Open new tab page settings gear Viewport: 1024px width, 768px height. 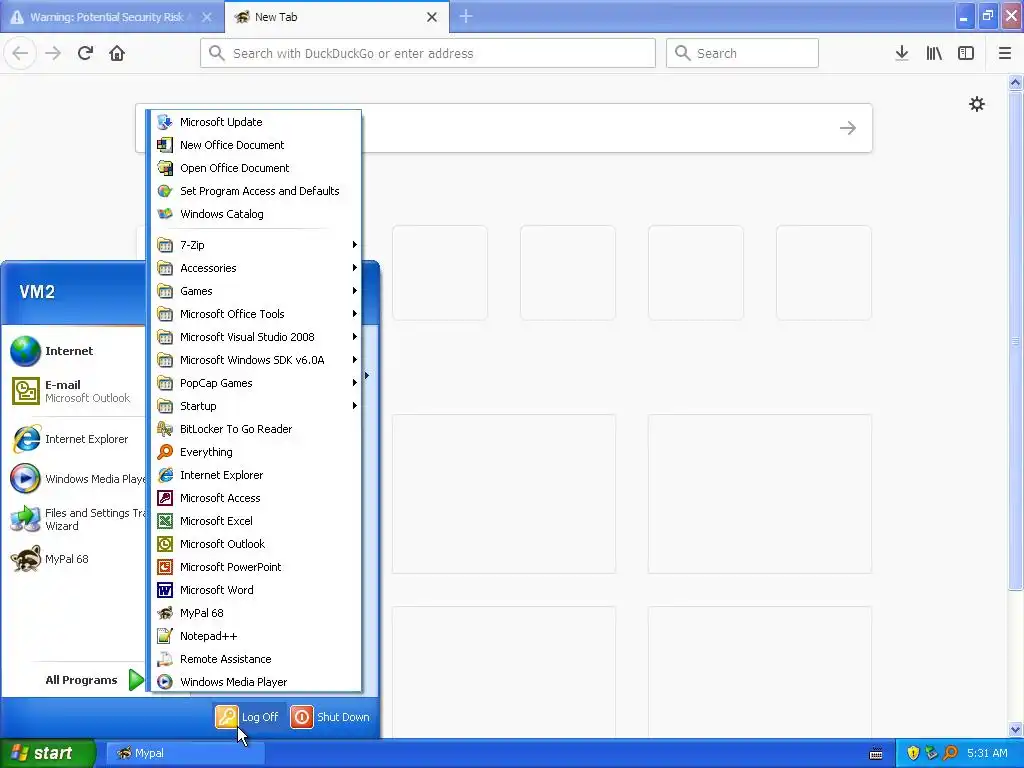(976, 104)
